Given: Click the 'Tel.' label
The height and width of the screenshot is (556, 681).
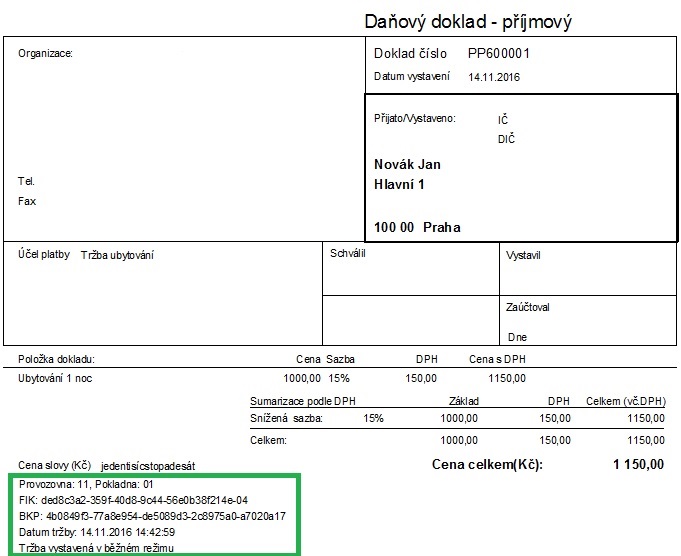Looking at the screenshot, I should tap(26, 181).
